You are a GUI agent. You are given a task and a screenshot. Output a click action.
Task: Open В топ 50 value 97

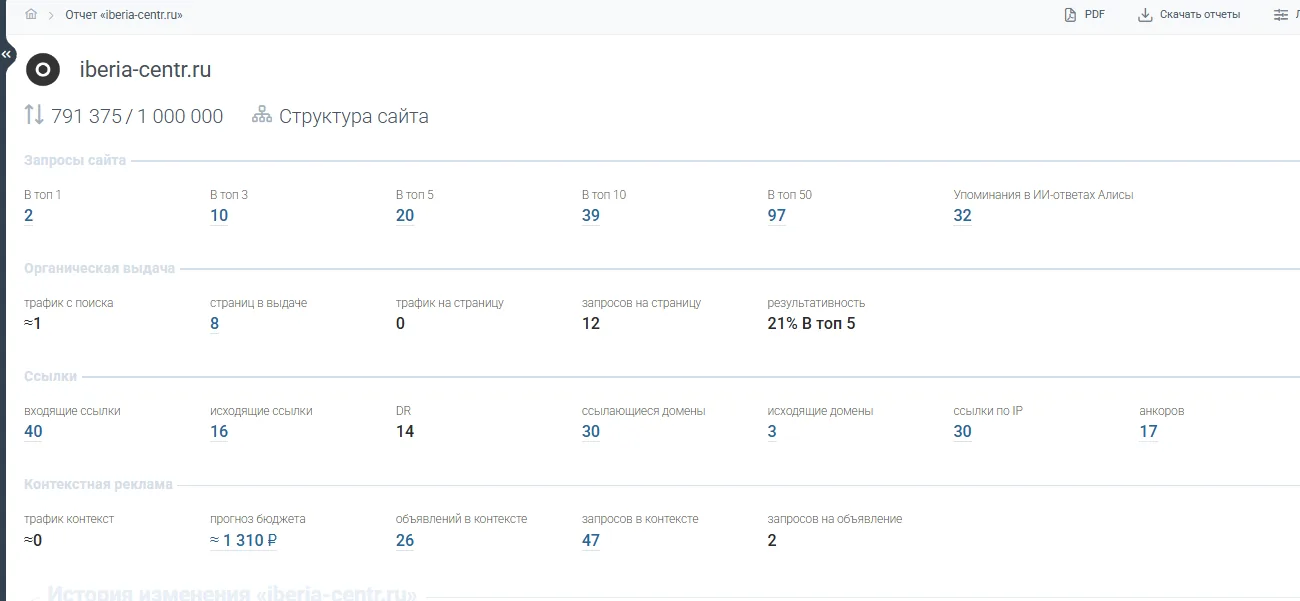[777, 215]
